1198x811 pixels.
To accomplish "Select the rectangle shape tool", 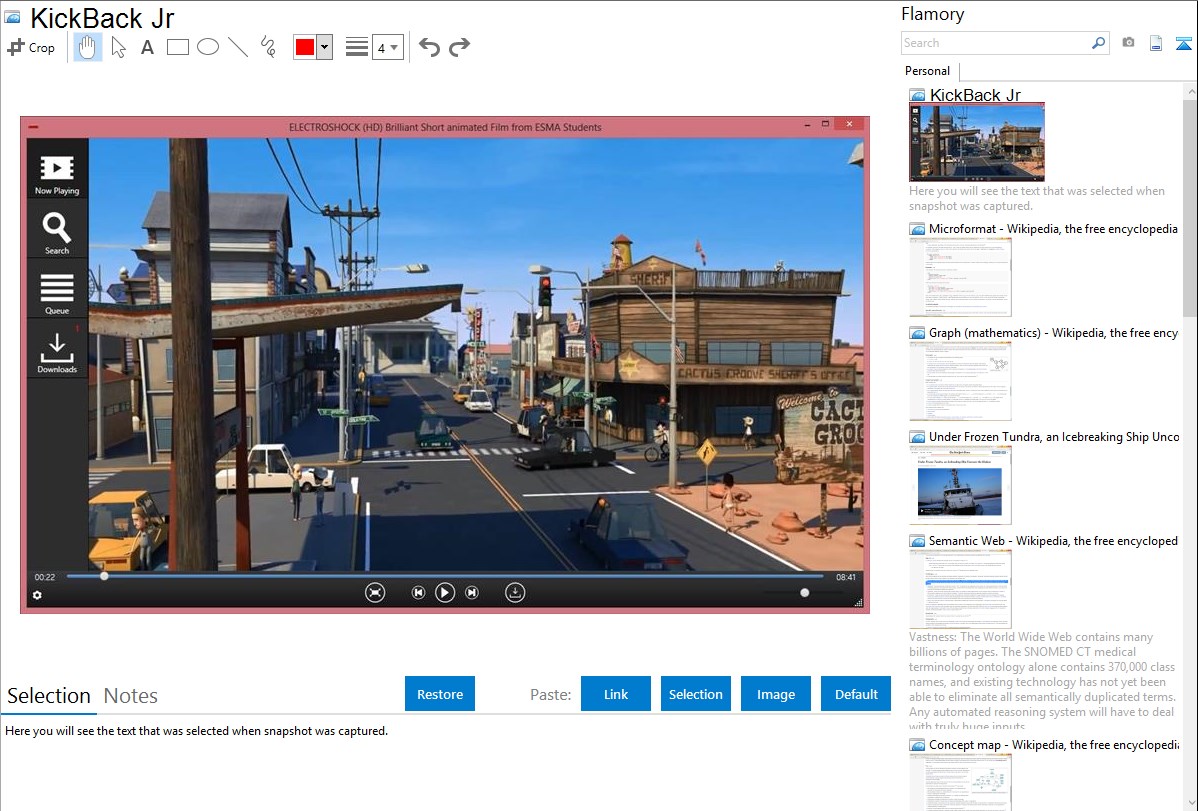I will tap(177, 47).
